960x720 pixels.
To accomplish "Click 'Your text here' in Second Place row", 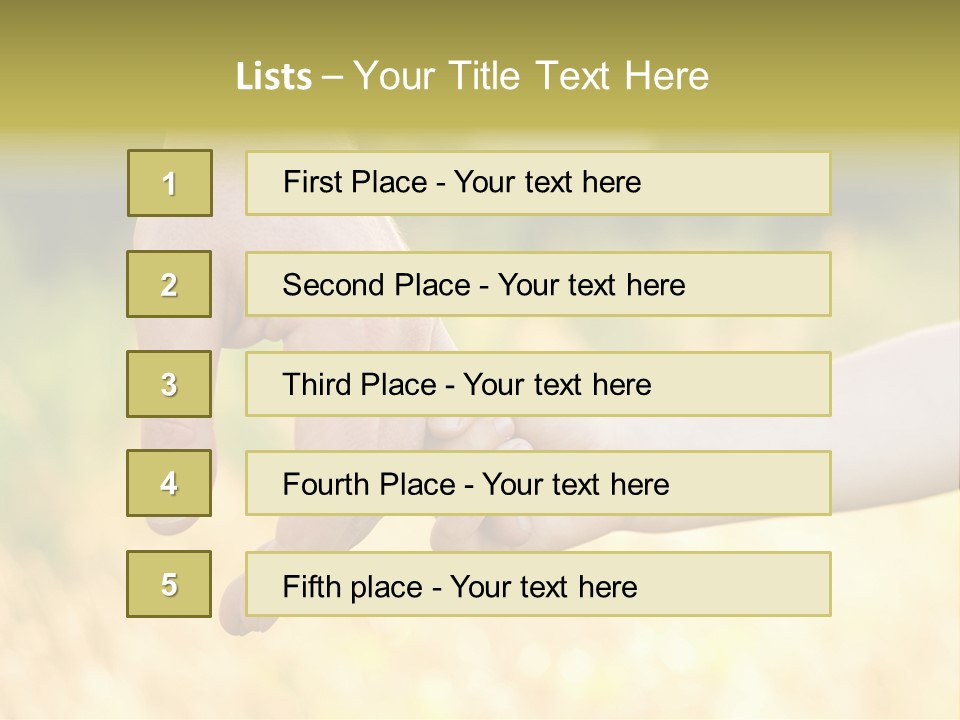I will click(x=591, y=285).
